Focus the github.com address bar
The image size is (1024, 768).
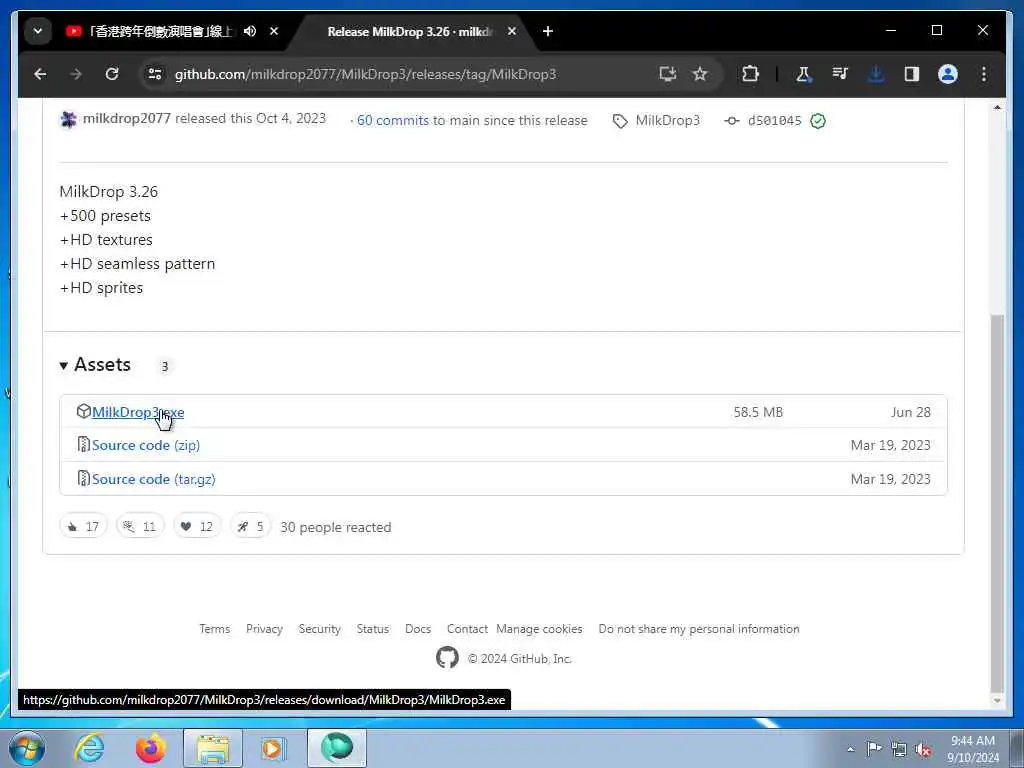tap(366, 74)
